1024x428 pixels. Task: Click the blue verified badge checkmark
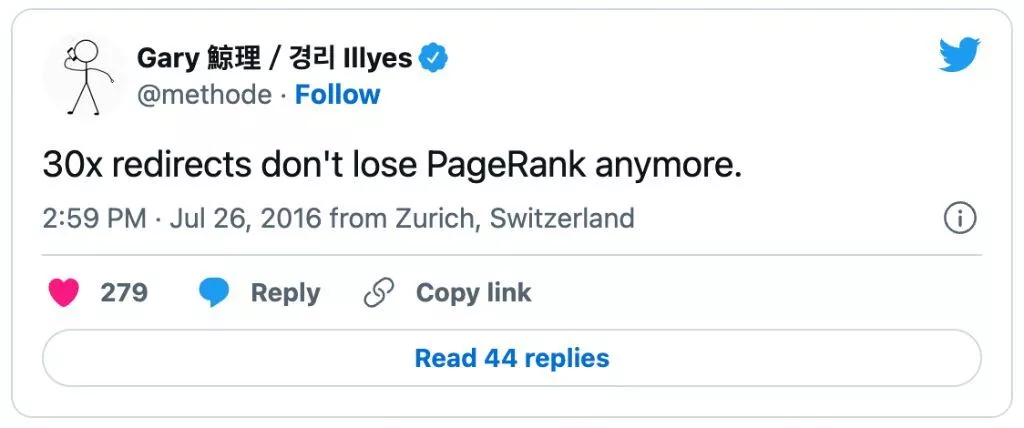(432, 59)
